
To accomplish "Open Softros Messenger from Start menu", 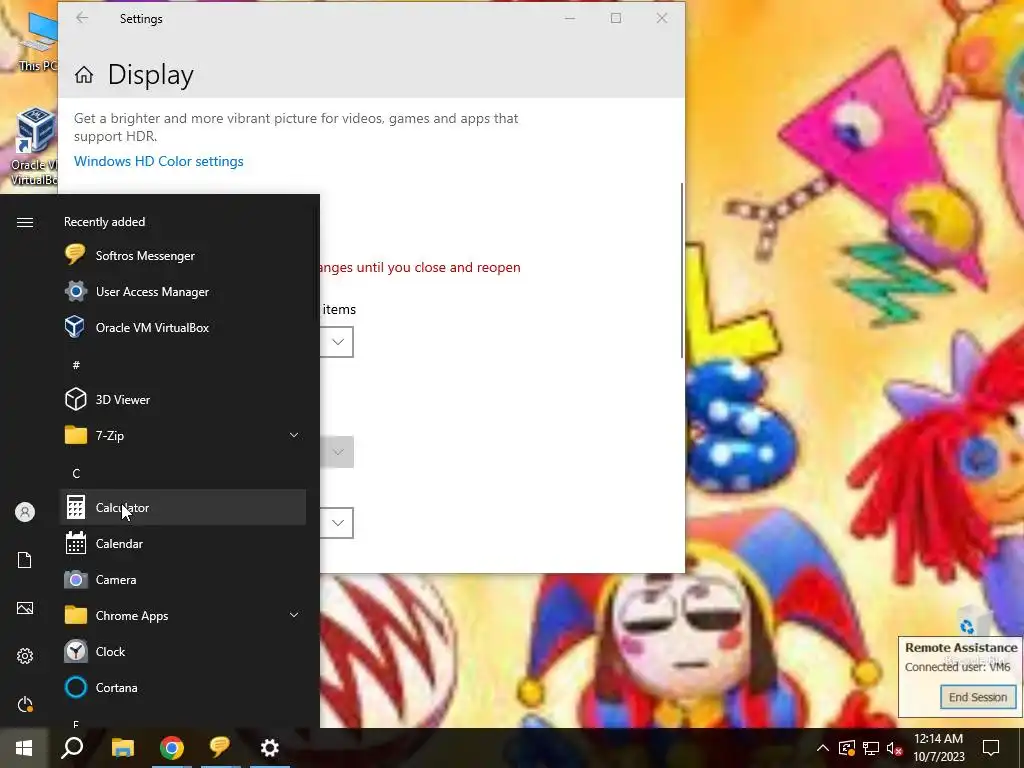I will (183, 255).
